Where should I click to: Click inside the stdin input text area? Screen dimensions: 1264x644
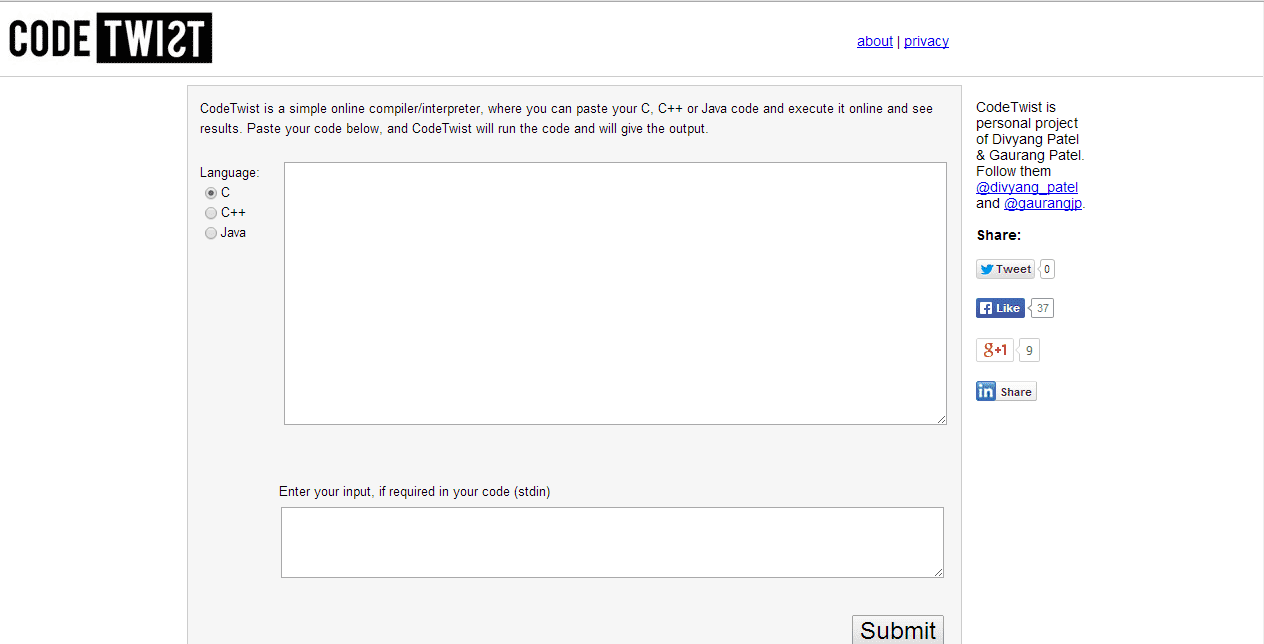tap(612, 542)
